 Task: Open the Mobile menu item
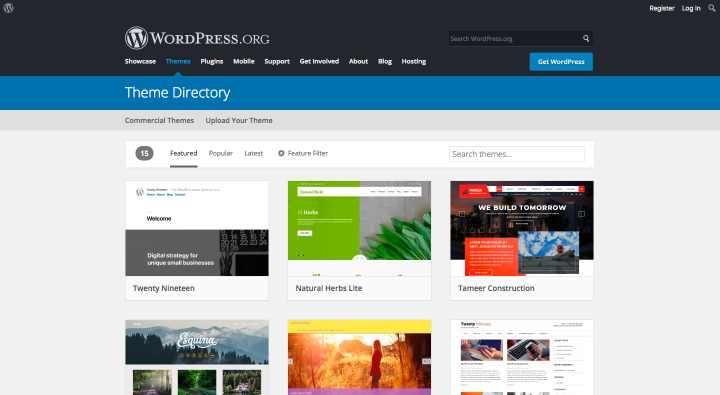click(244, 62)
